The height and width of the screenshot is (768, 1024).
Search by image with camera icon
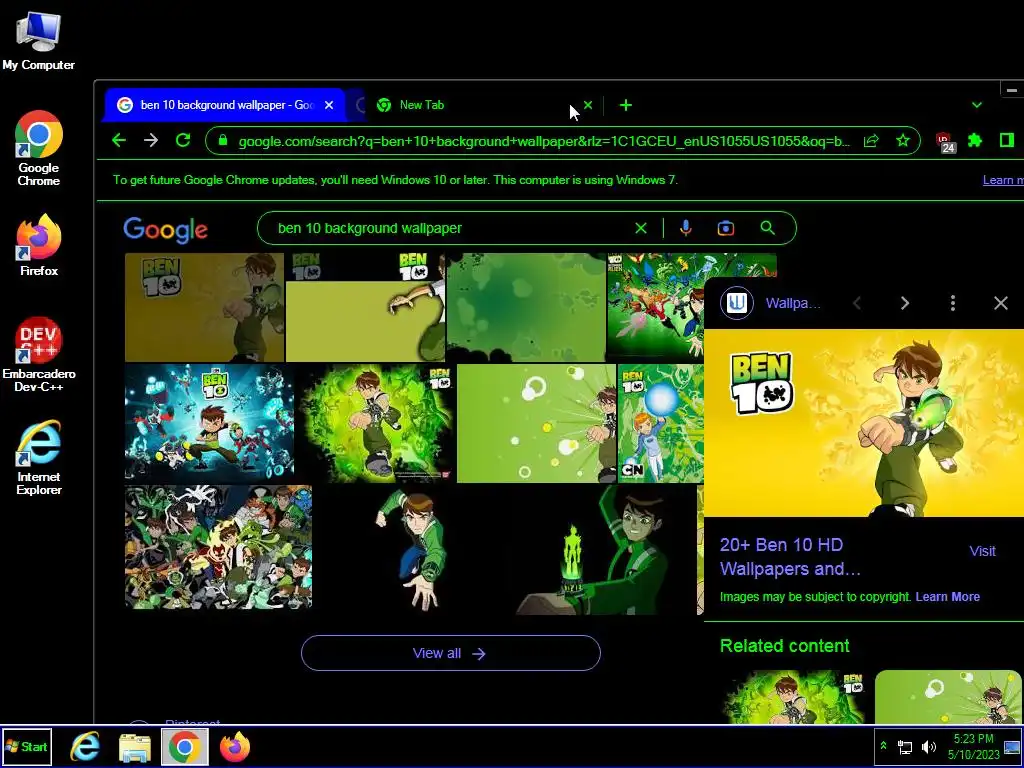point(726,228)
